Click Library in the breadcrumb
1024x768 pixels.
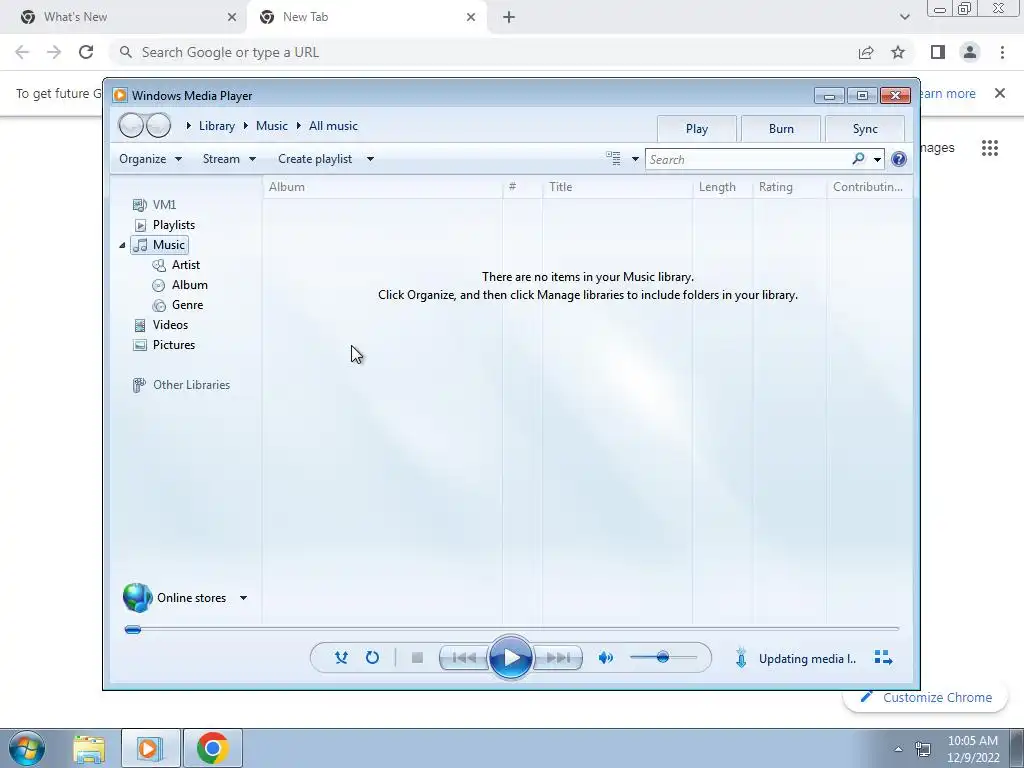tap(217, 126)
